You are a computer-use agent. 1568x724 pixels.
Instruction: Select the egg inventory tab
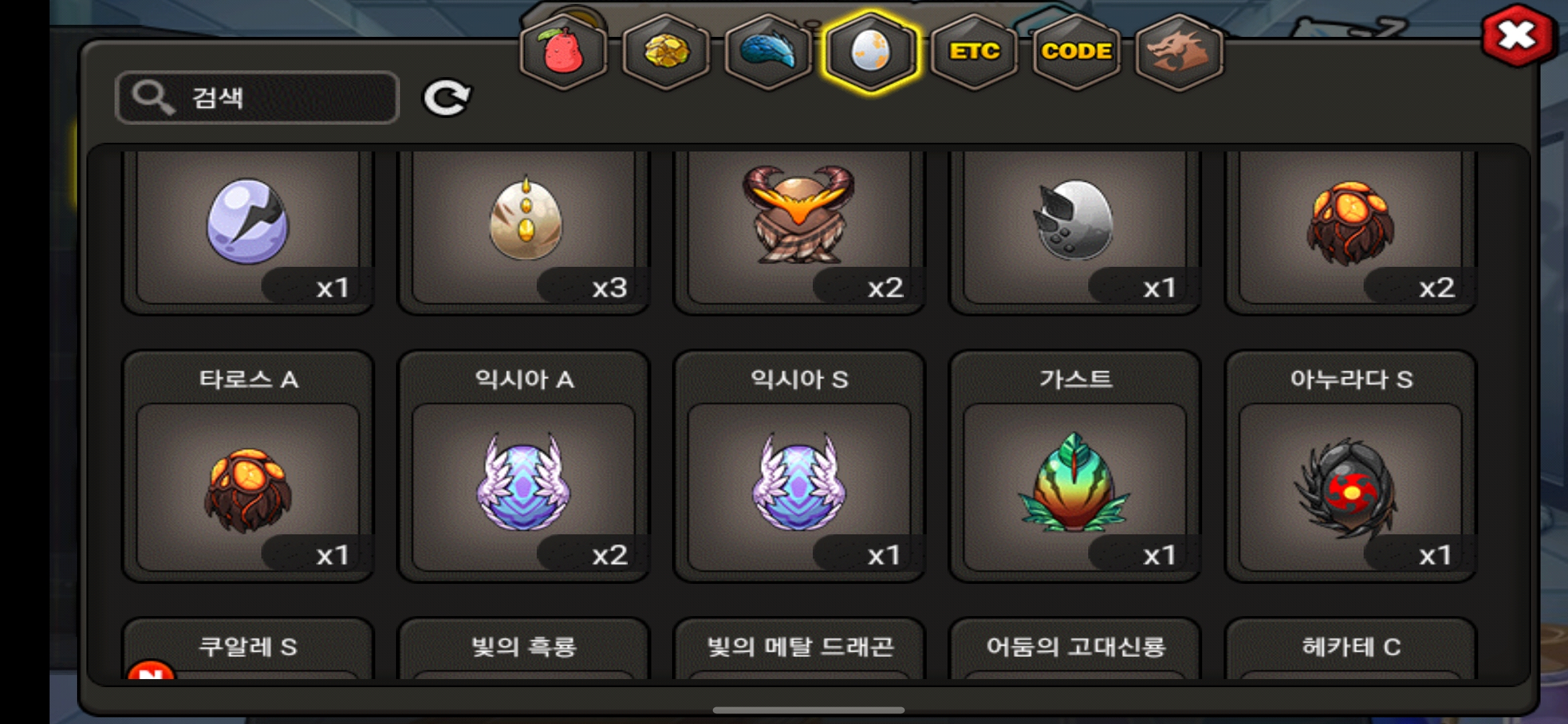point(870,52)
